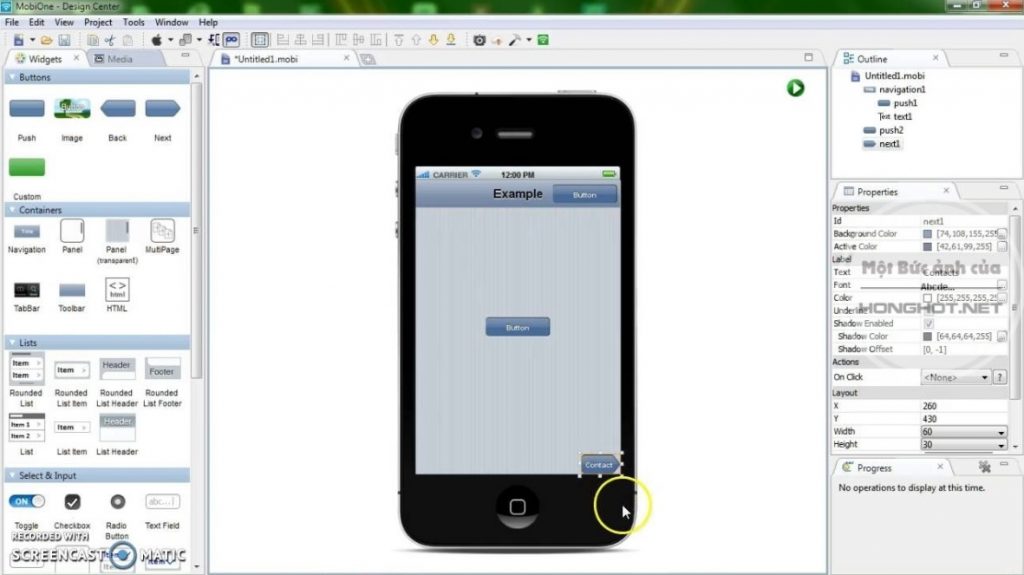1024x575 pixels.
Task: Open the On Click action dropdown
Action: point(955,378)
